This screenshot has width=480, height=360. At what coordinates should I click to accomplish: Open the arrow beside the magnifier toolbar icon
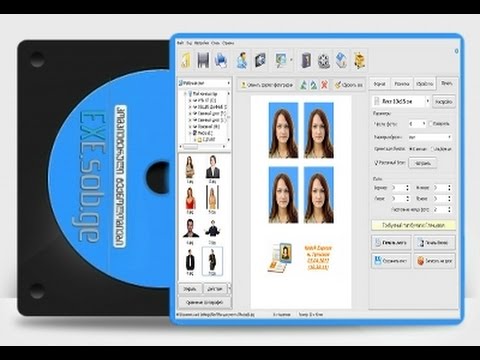291,60
